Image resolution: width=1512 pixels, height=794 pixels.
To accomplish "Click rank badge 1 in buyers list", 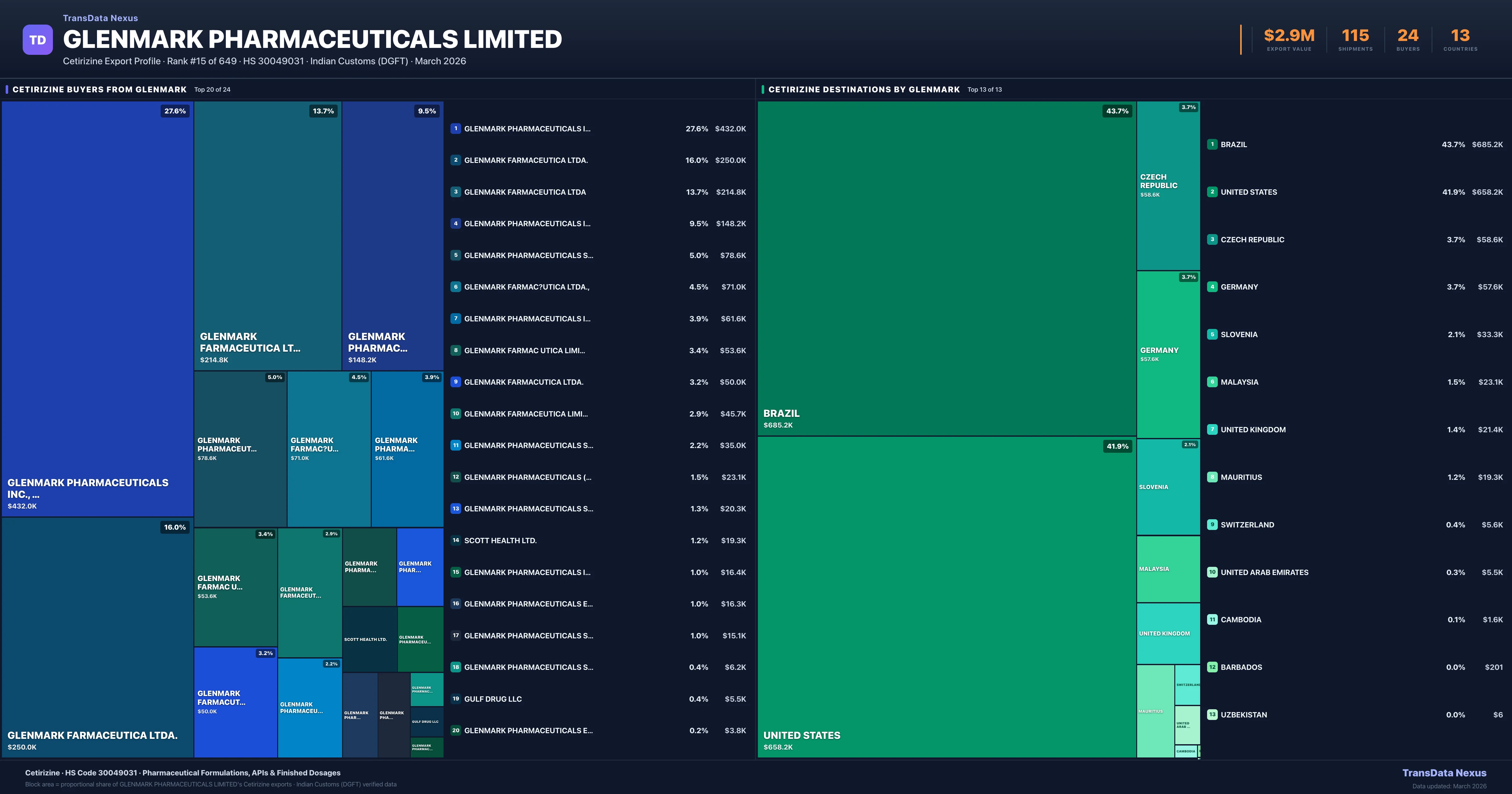I will point(455,129).
